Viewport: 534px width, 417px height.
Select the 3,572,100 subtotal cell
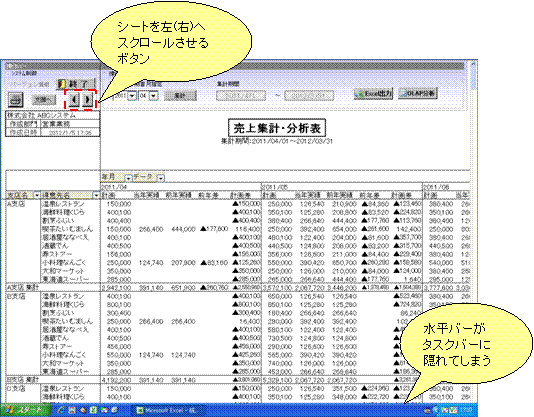277,288
